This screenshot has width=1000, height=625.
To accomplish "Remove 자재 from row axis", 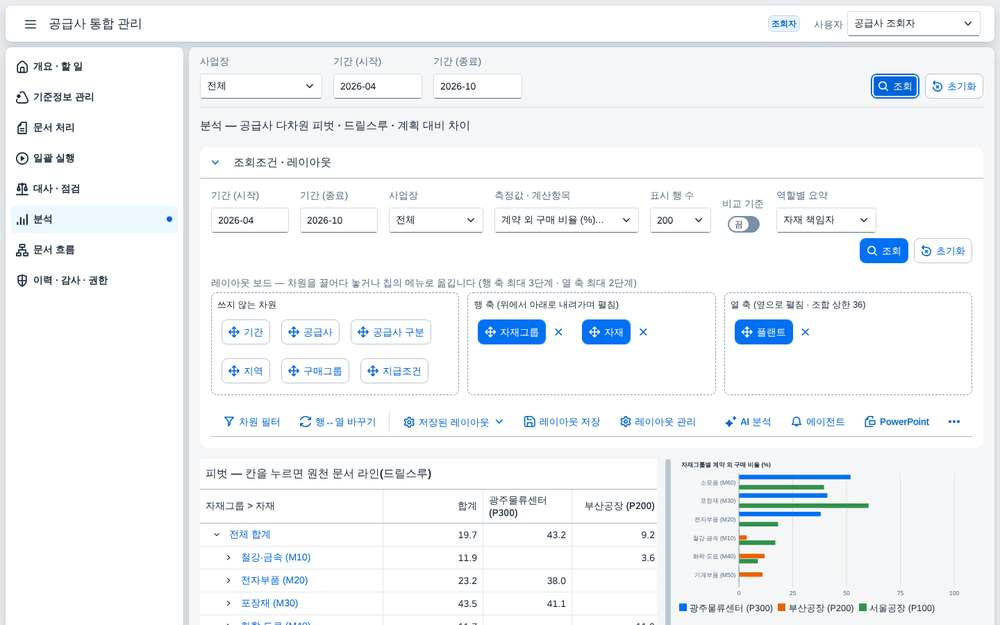I will point(643,332).
